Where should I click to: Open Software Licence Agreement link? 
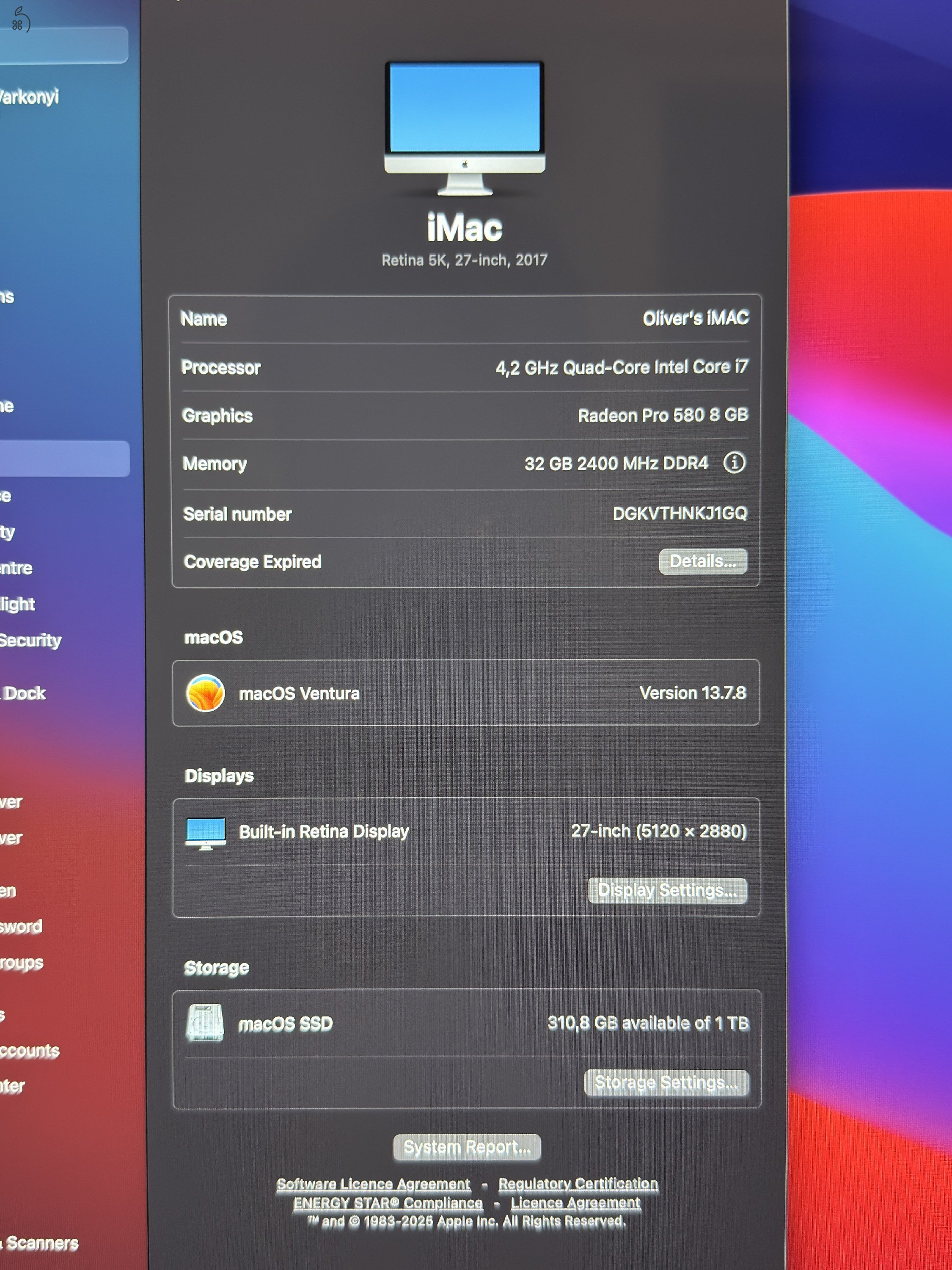[x=374, y=1184]
